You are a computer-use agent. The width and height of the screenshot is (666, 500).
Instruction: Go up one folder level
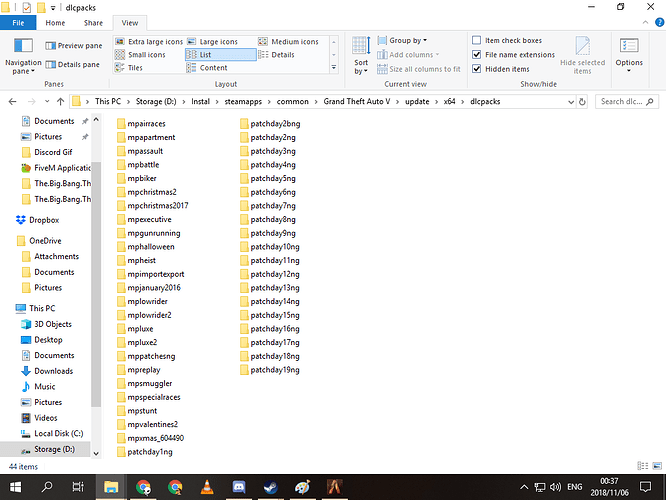[x=60, y=102]
